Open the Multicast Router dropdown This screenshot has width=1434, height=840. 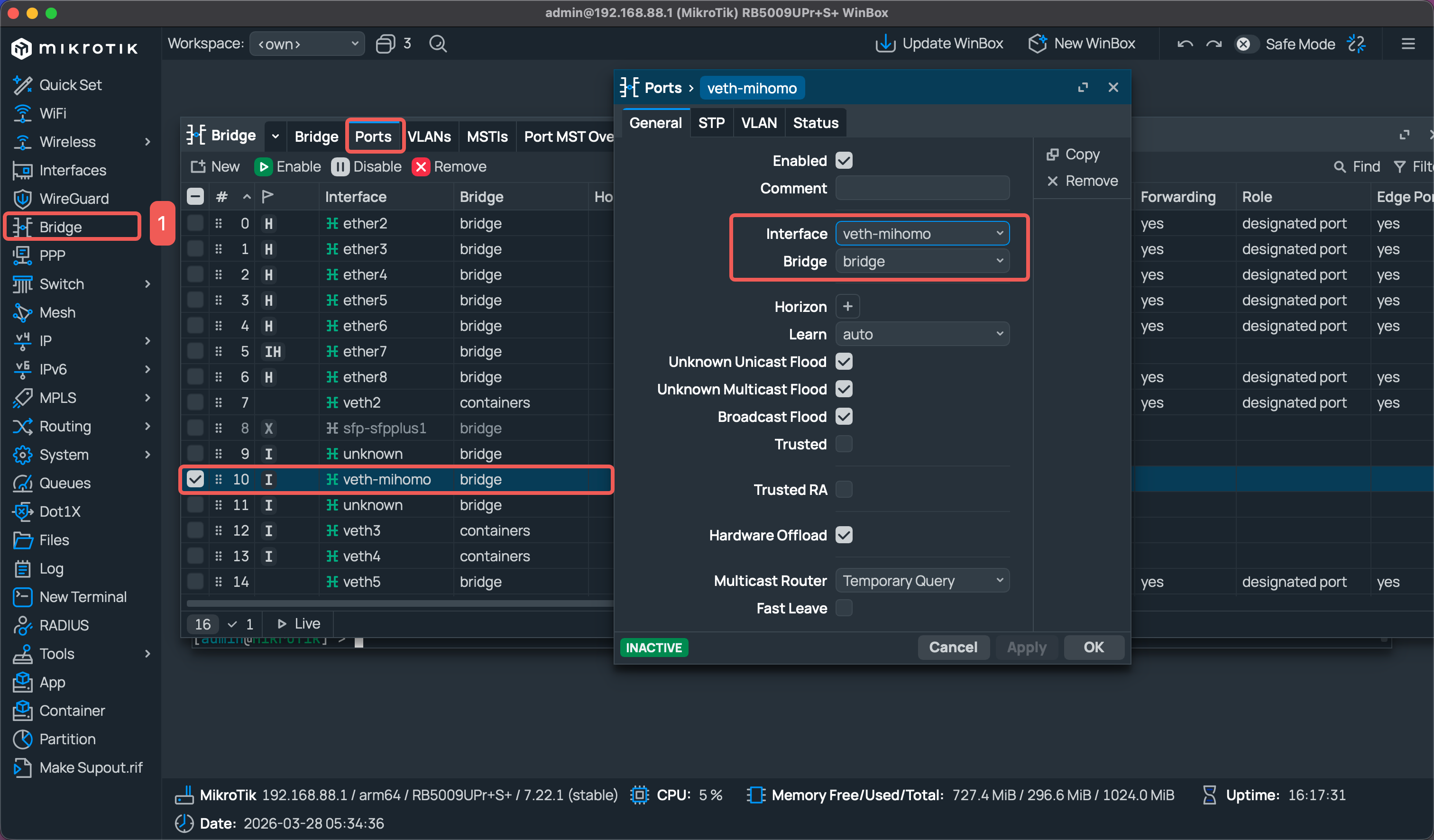click(x=922, y=581)
